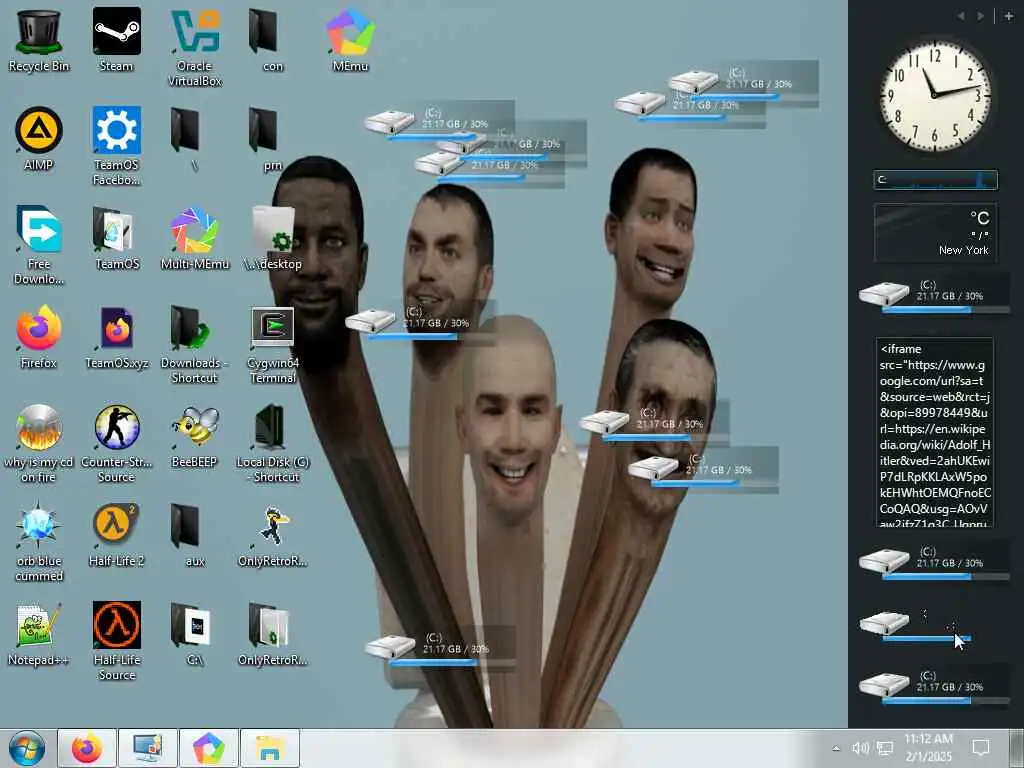Screen dimensions: 1024x768
Task: Open File Explorer taskbar button
Action: coord(270,748)
